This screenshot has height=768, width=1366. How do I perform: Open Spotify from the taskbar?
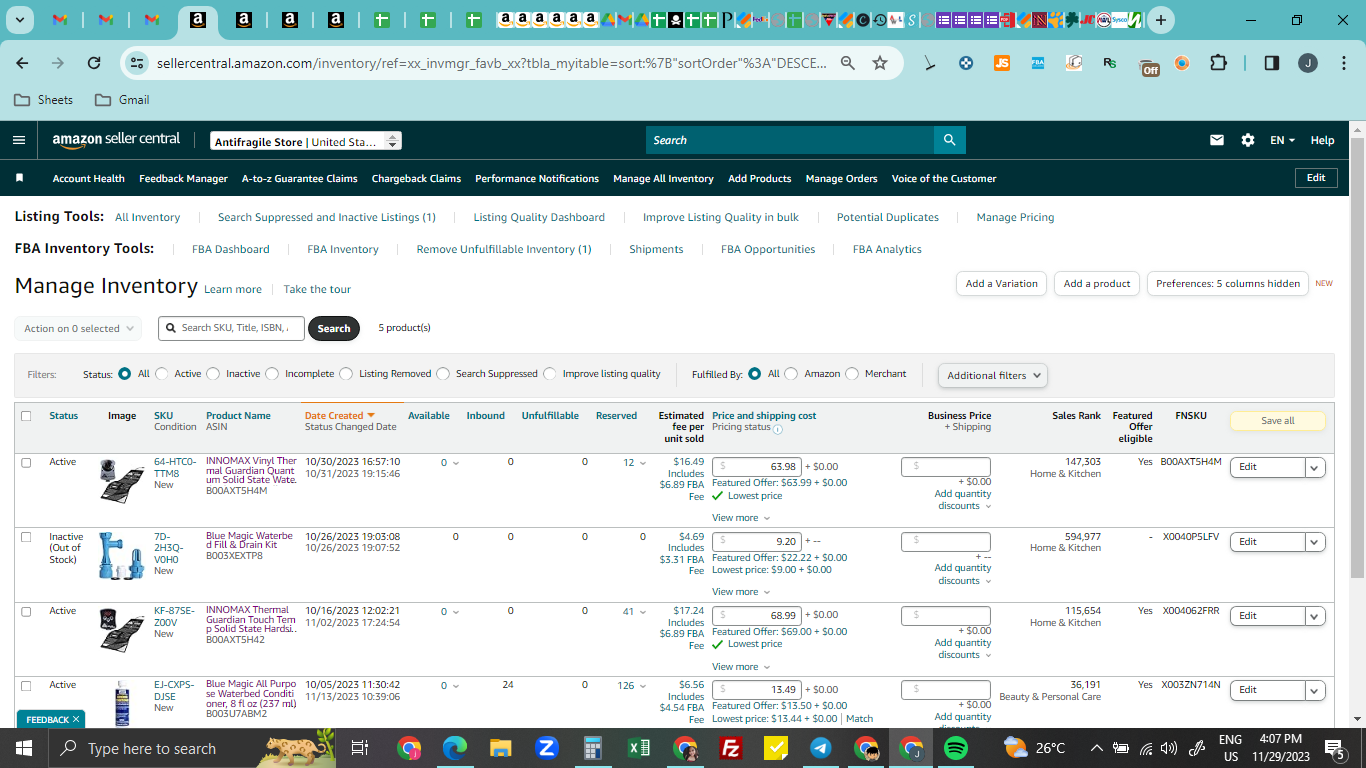(955, 748)
